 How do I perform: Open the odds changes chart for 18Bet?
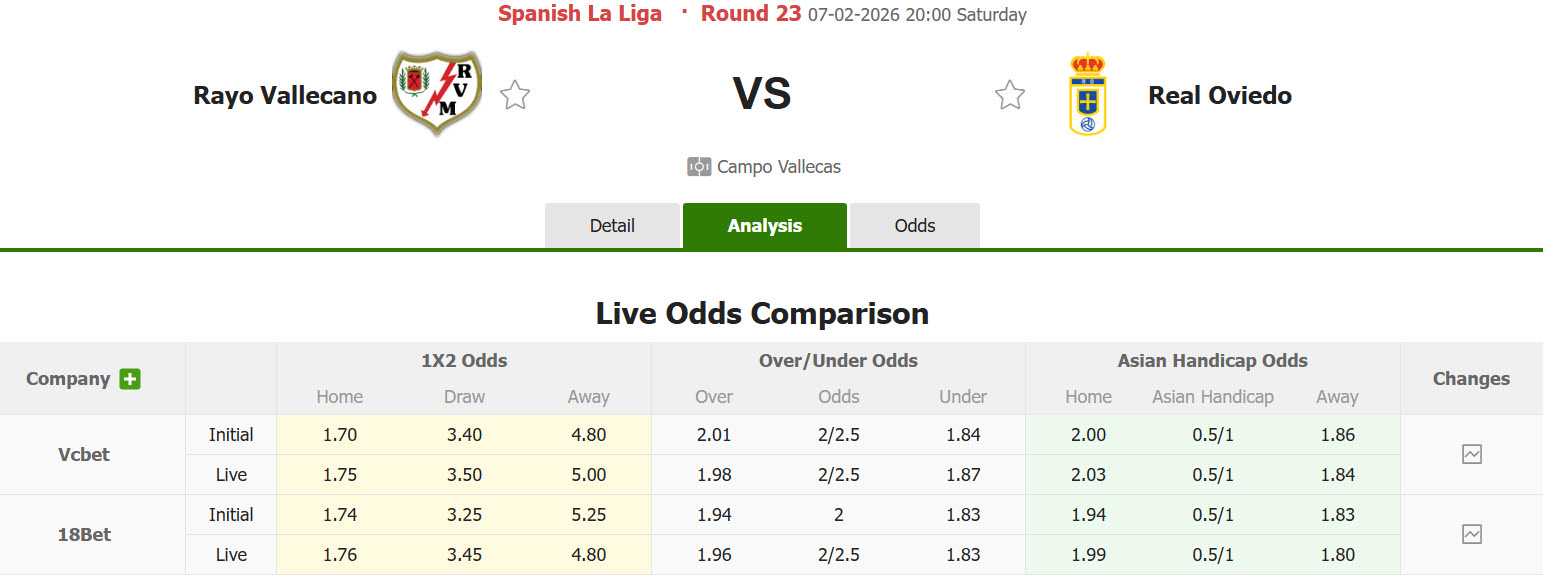point(1471,534)
